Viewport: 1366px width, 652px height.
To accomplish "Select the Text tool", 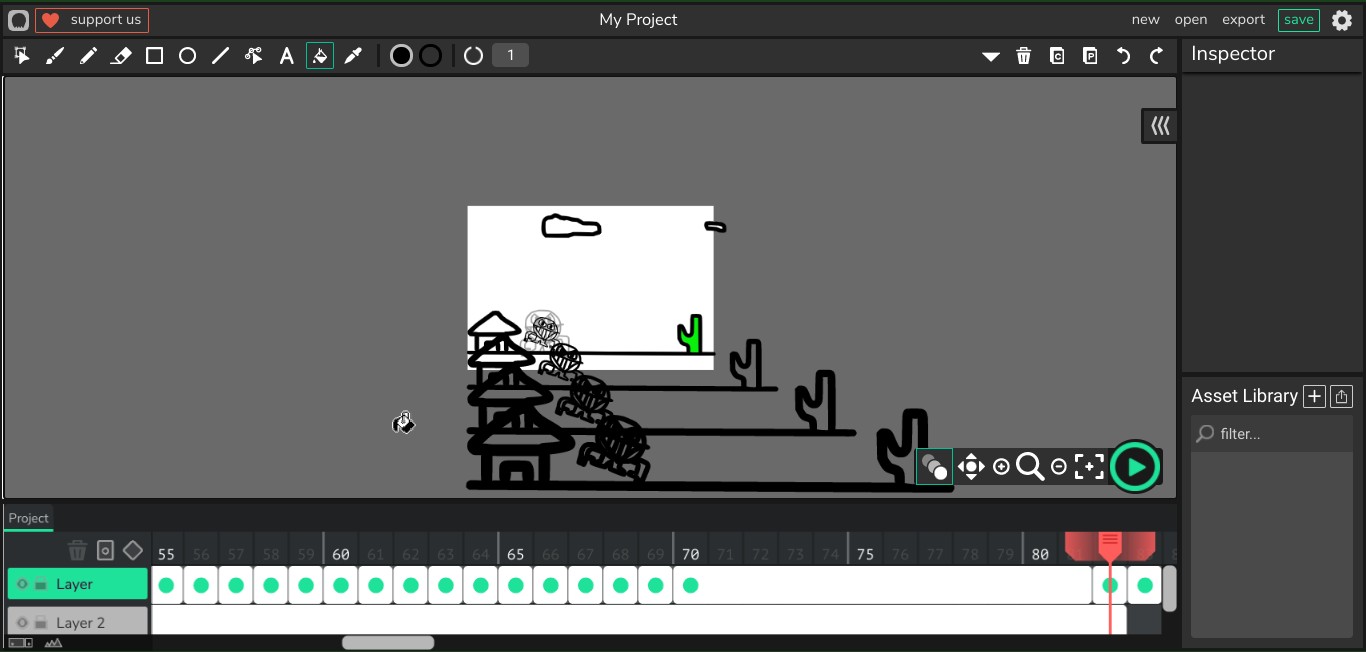I will (286, 56).
